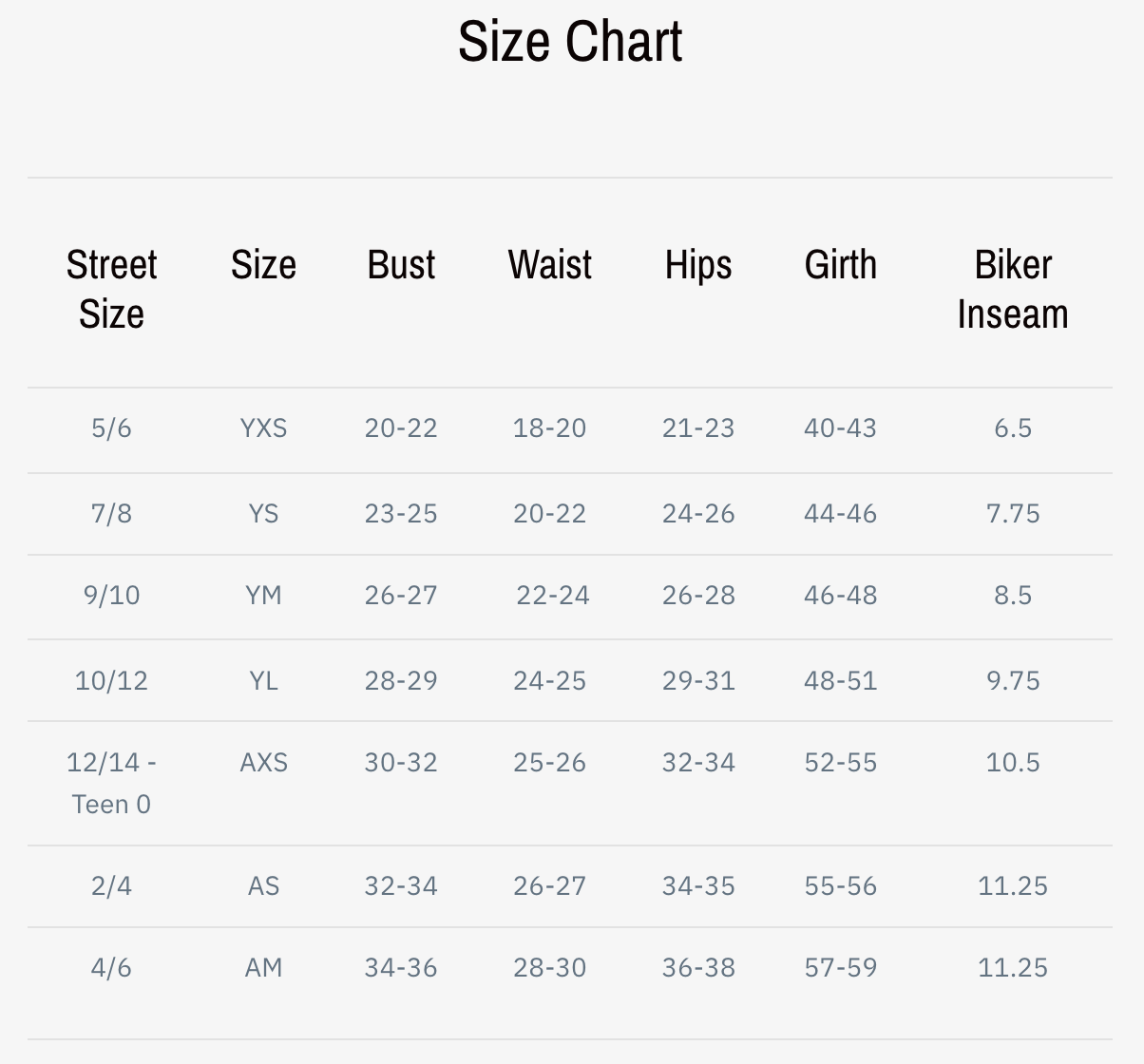Select the 10.5 biker inseam value

pyautogui.click(x=1013, y=763)
